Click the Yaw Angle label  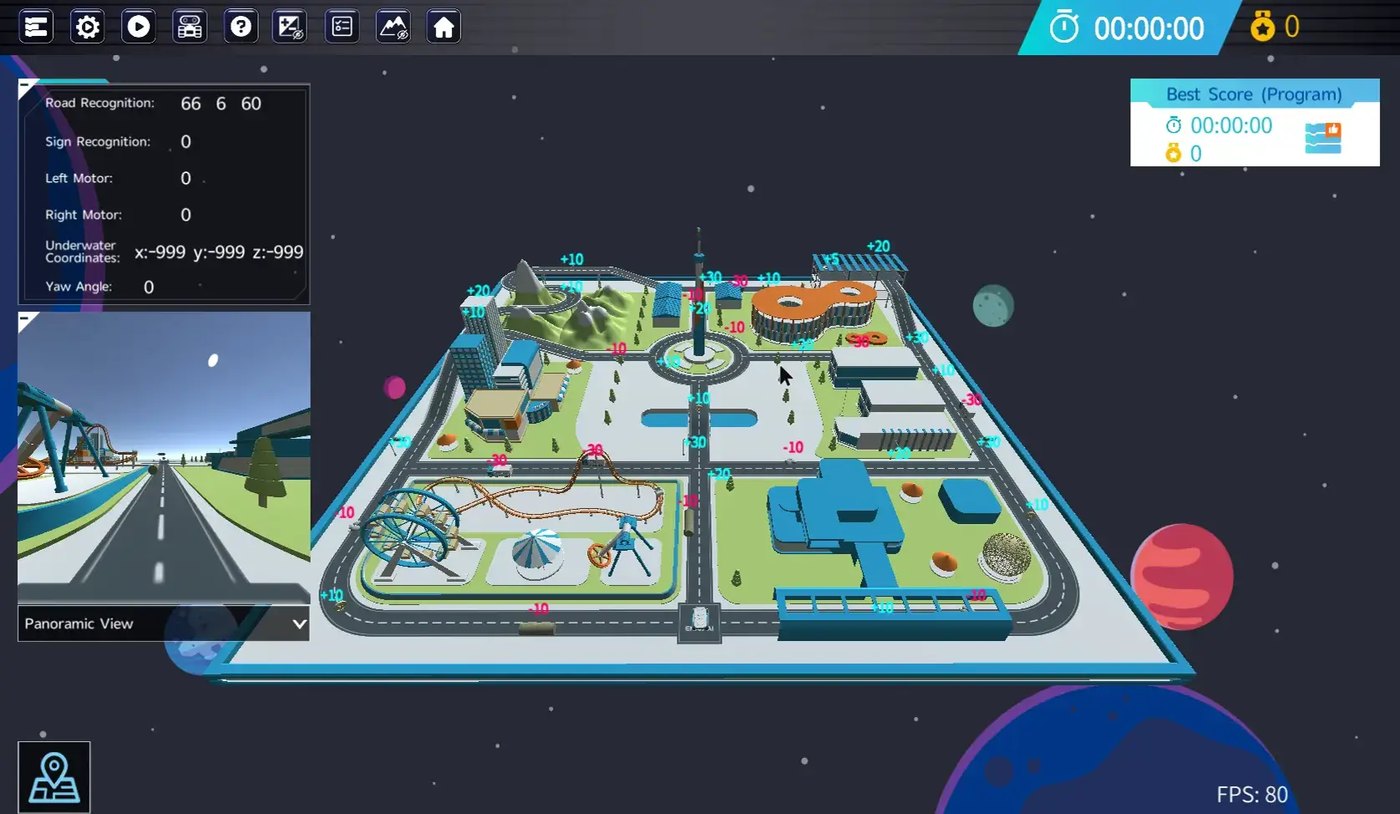(x=79, y=287)
